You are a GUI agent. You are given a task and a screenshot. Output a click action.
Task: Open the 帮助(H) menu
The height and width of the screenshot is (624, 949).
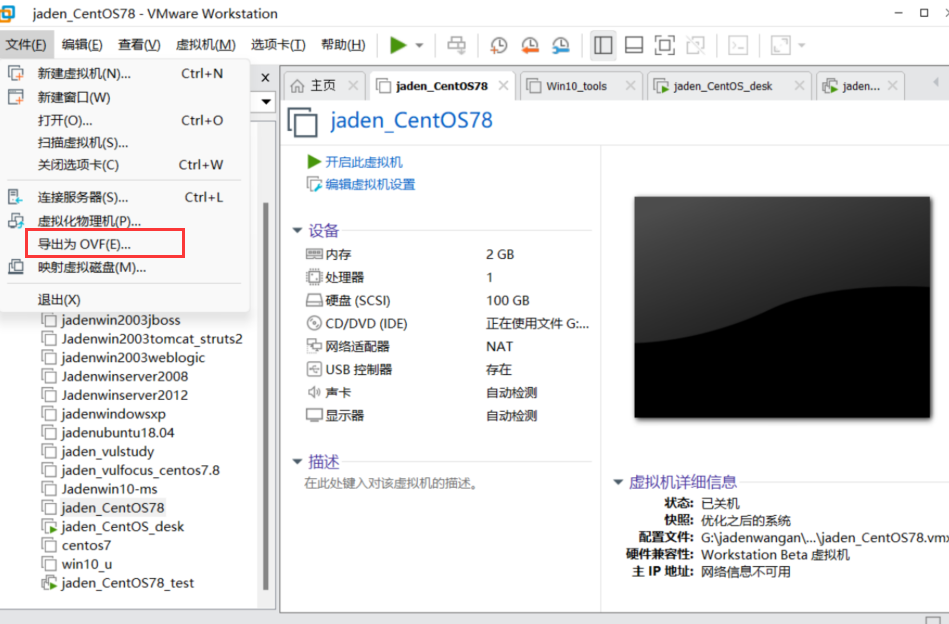[x=342, y=45]
